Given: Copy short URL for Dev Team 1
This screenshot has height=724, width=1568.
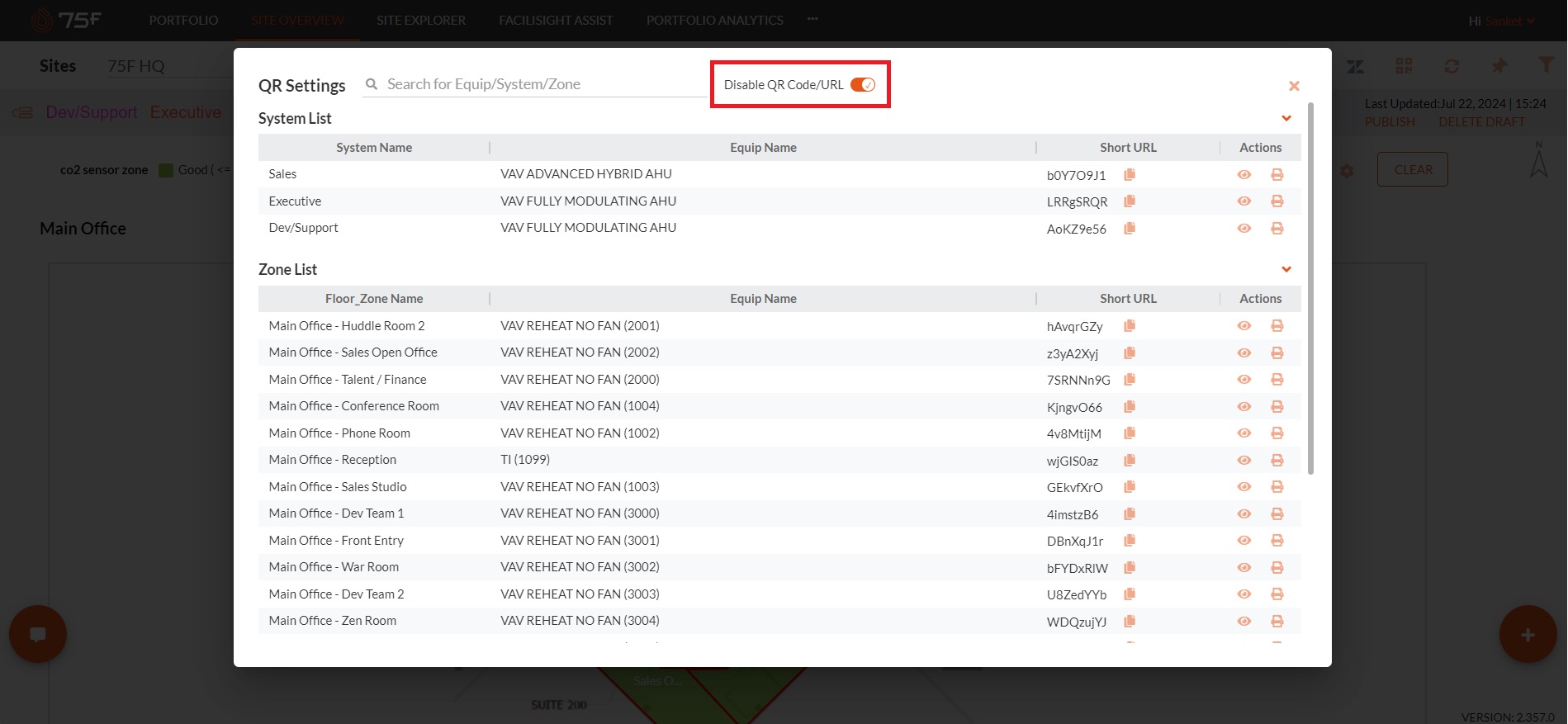Looking at the screenshot, I should tap(1130, 513).
